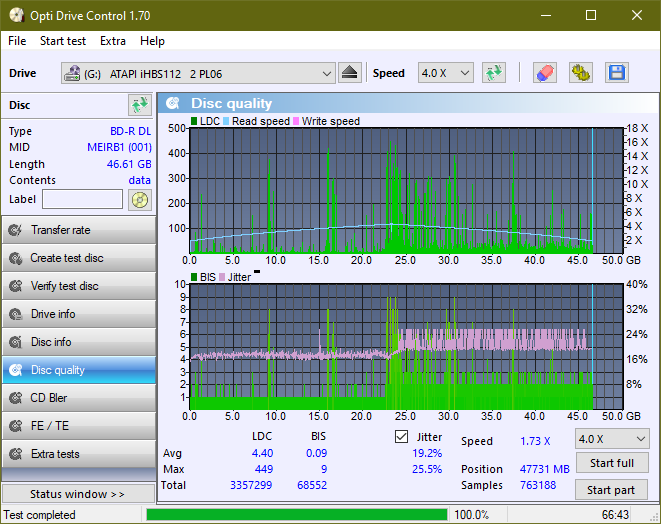
Task: Click the Test completed status text
Action: pyautogui.click(x=40, y=515)
